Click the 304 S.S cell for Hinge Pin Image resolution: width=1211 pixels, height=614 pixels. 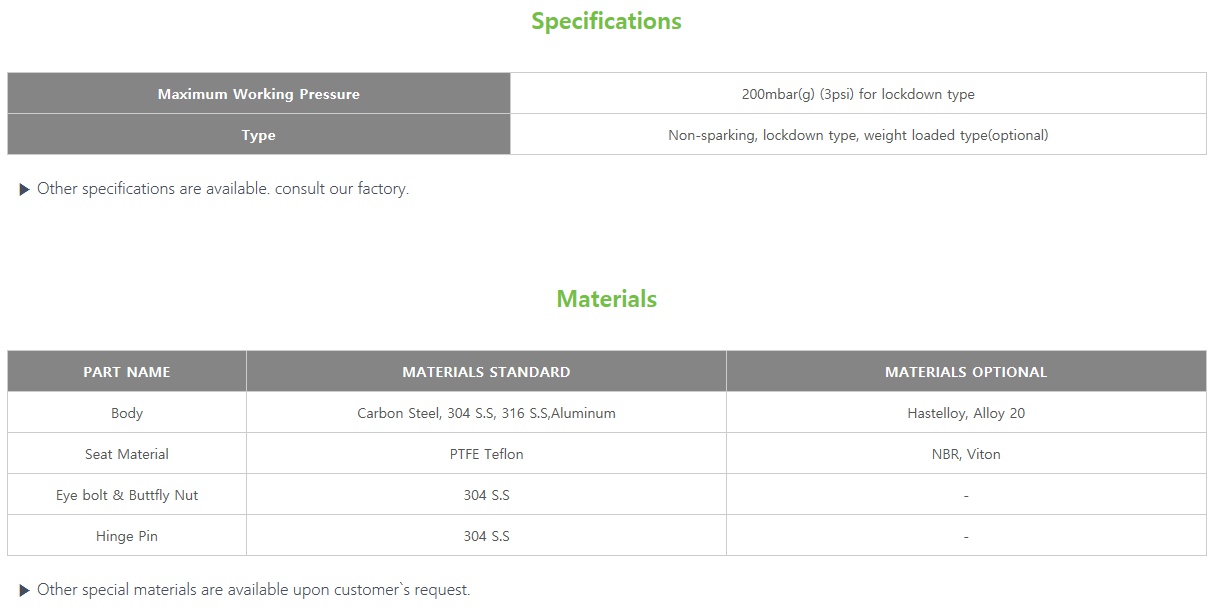click(x=486, y=536)
